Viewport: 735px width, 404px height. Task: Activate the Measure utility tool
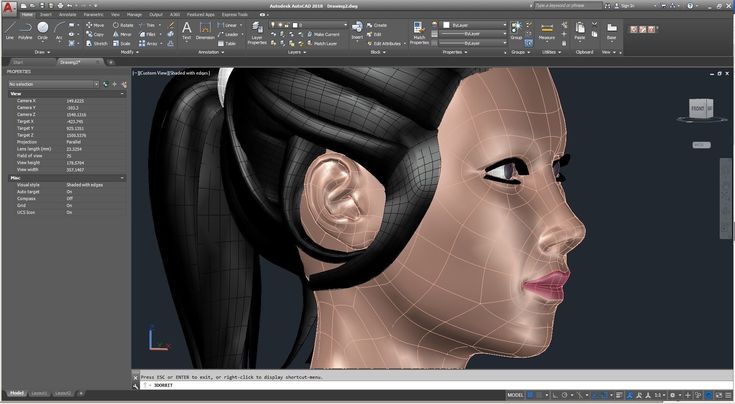[x=547, y=30]
